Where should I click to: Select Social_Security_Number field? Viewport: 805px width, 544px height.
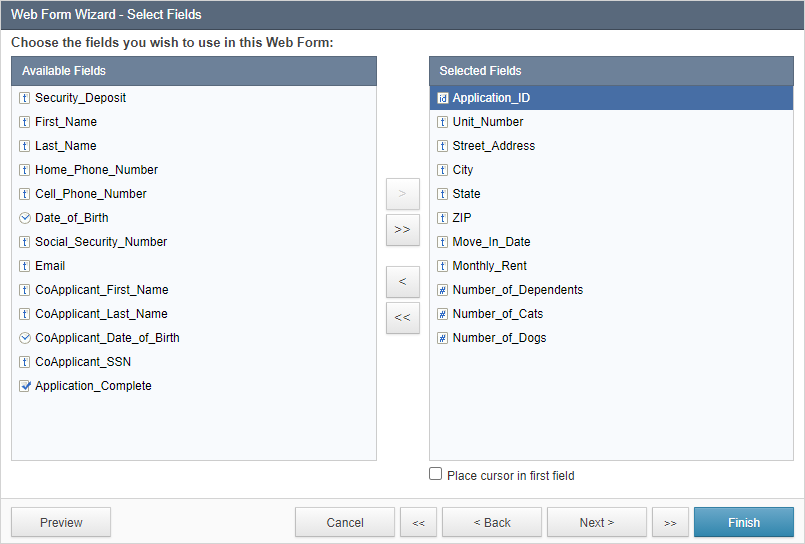point(194,242)
